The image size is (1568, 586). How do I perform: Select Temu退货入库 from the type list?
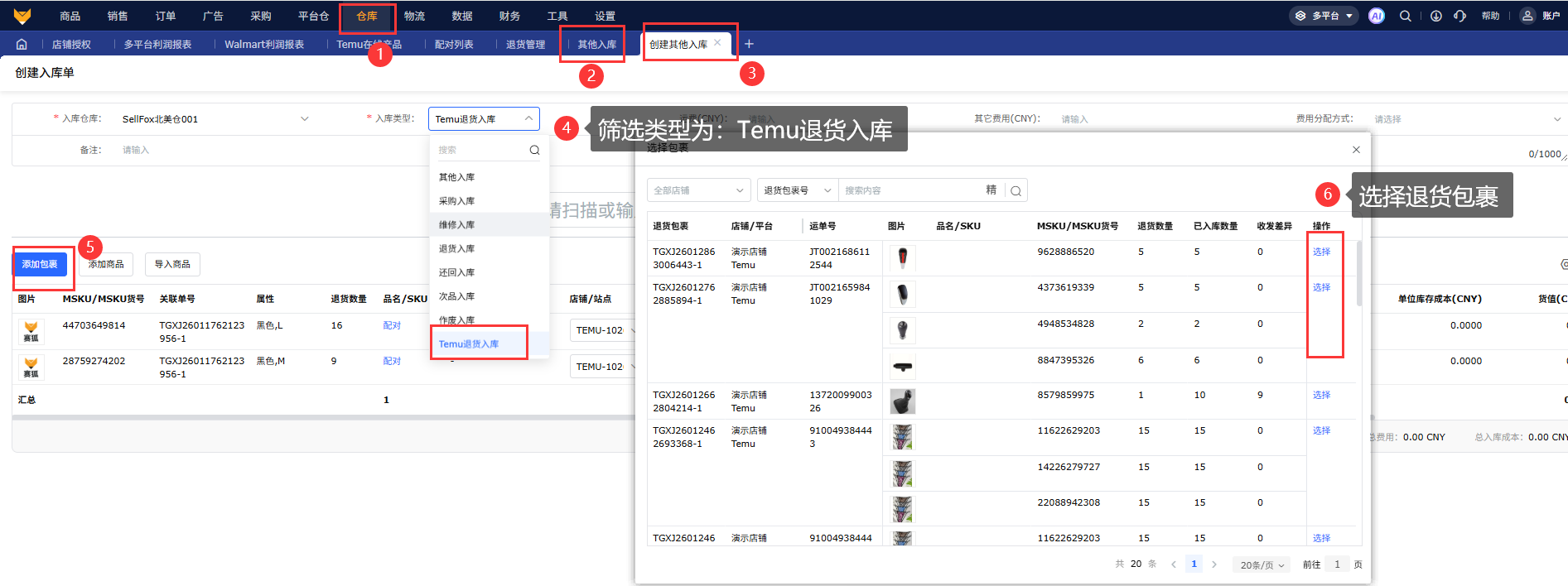click(x=489, y=343)
